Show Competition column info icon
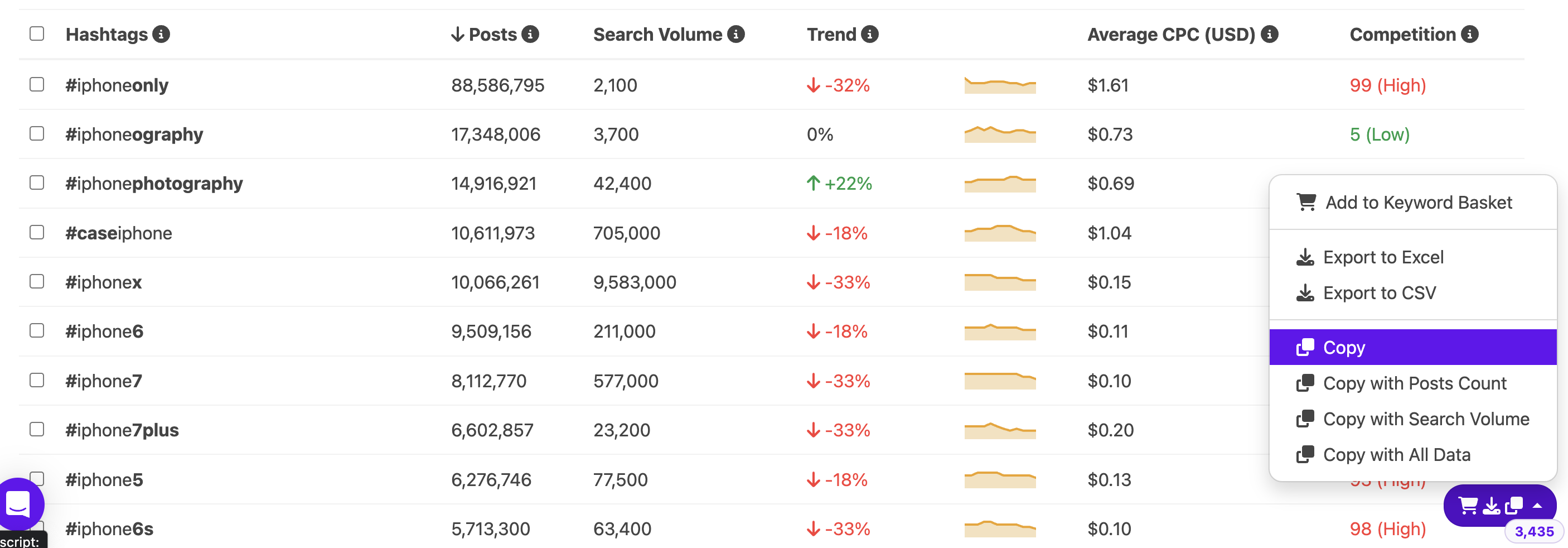 pyautogui.click(x=1469, y=34)
